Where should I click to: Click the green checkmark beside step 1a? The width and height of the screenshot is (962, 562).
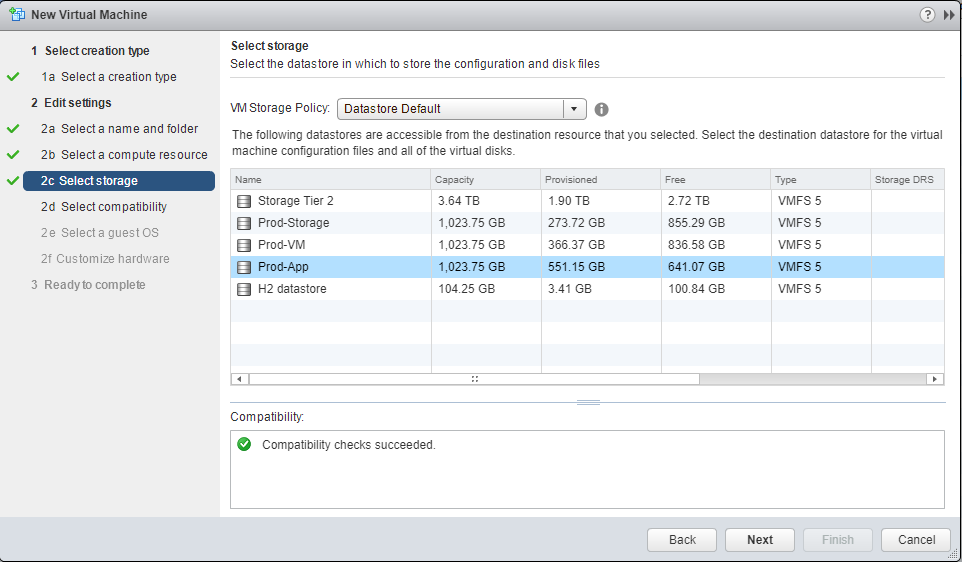click(x=13, y=77)
